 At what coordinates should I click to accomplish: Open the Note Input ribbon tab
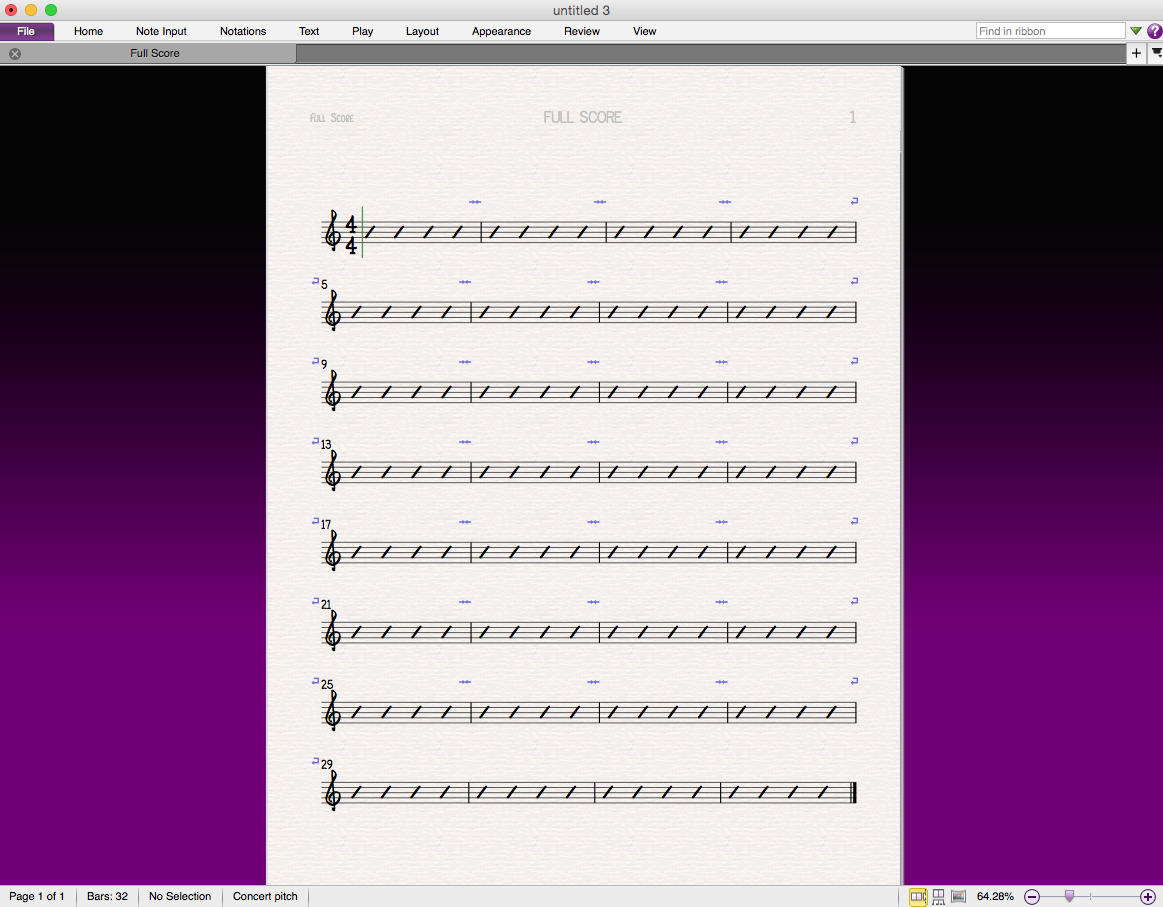click(x=161, y=31)
